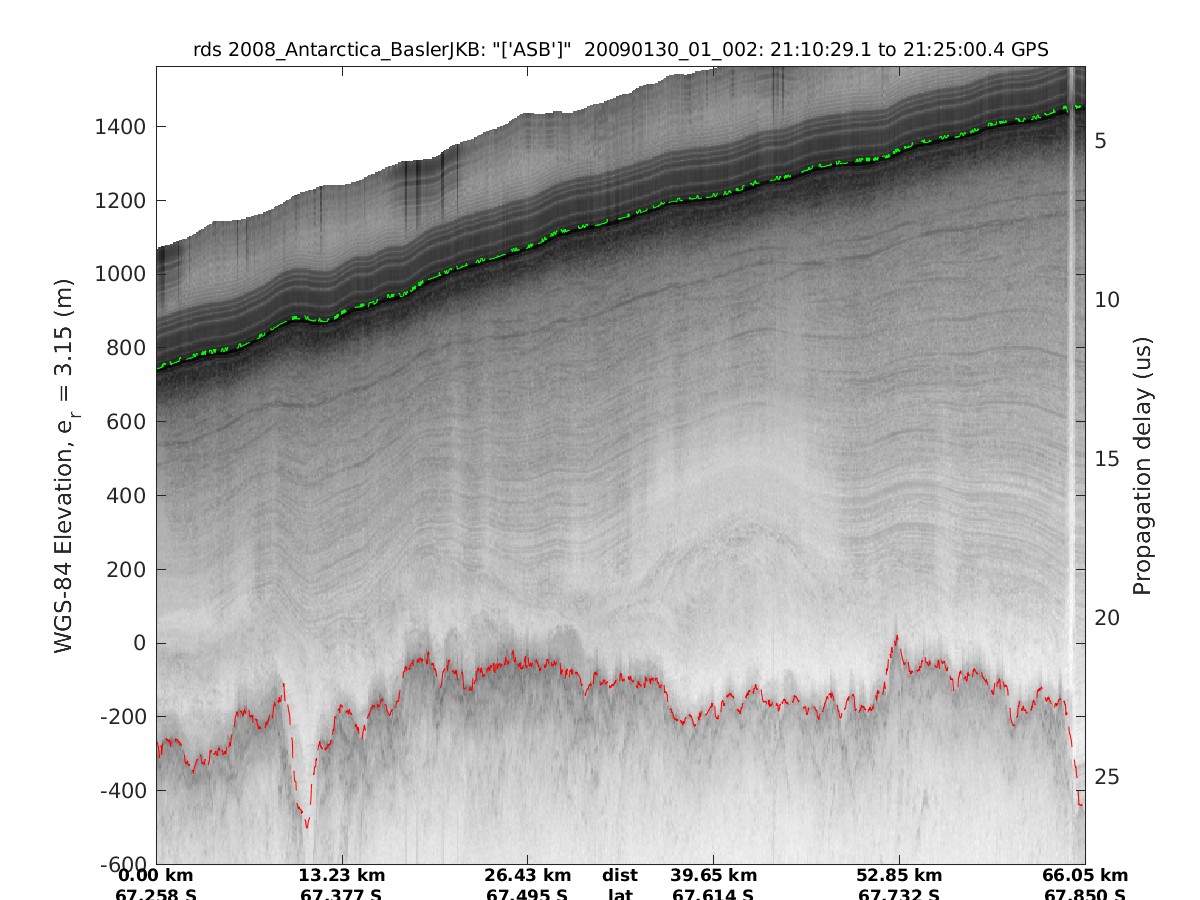Click the "26.43 km" distance label

click(x=528, y=876)
